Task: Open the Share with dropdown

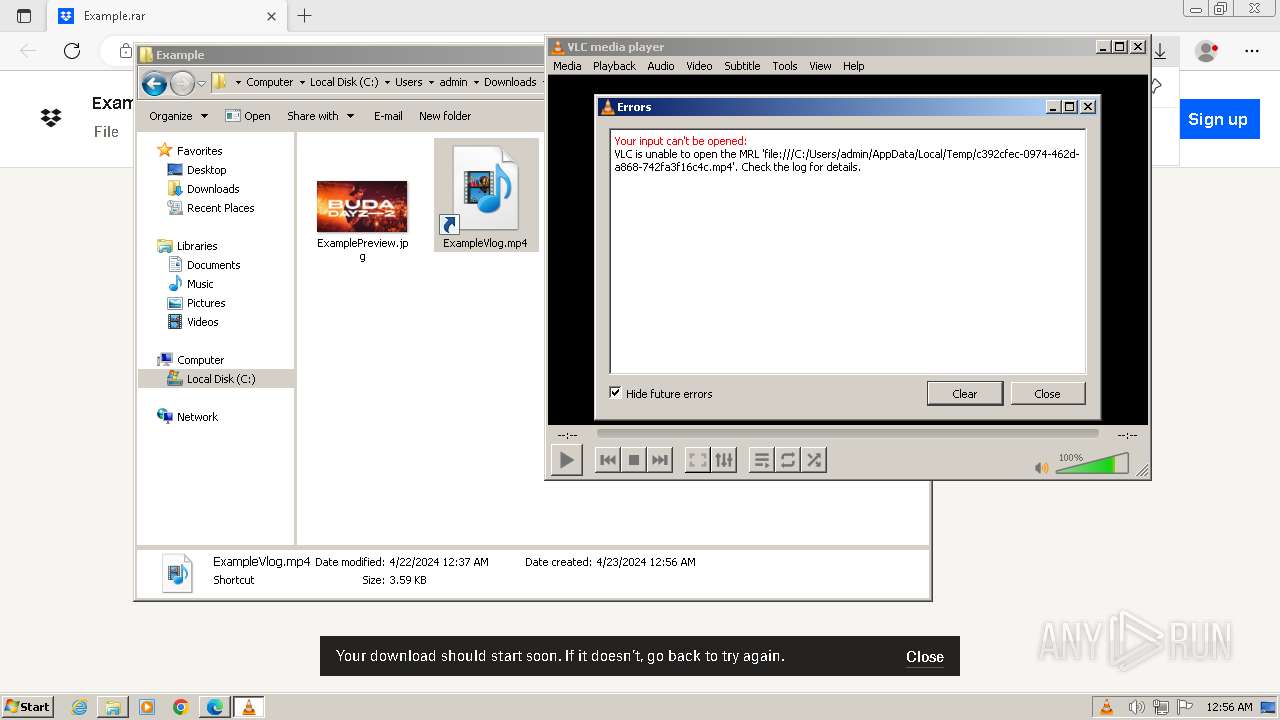Action: coord(320,116)
